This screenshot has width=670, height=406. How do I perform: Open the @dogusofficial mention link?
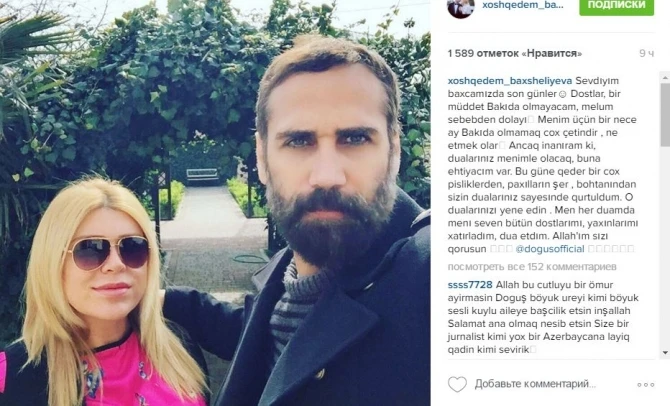[550, 249]
